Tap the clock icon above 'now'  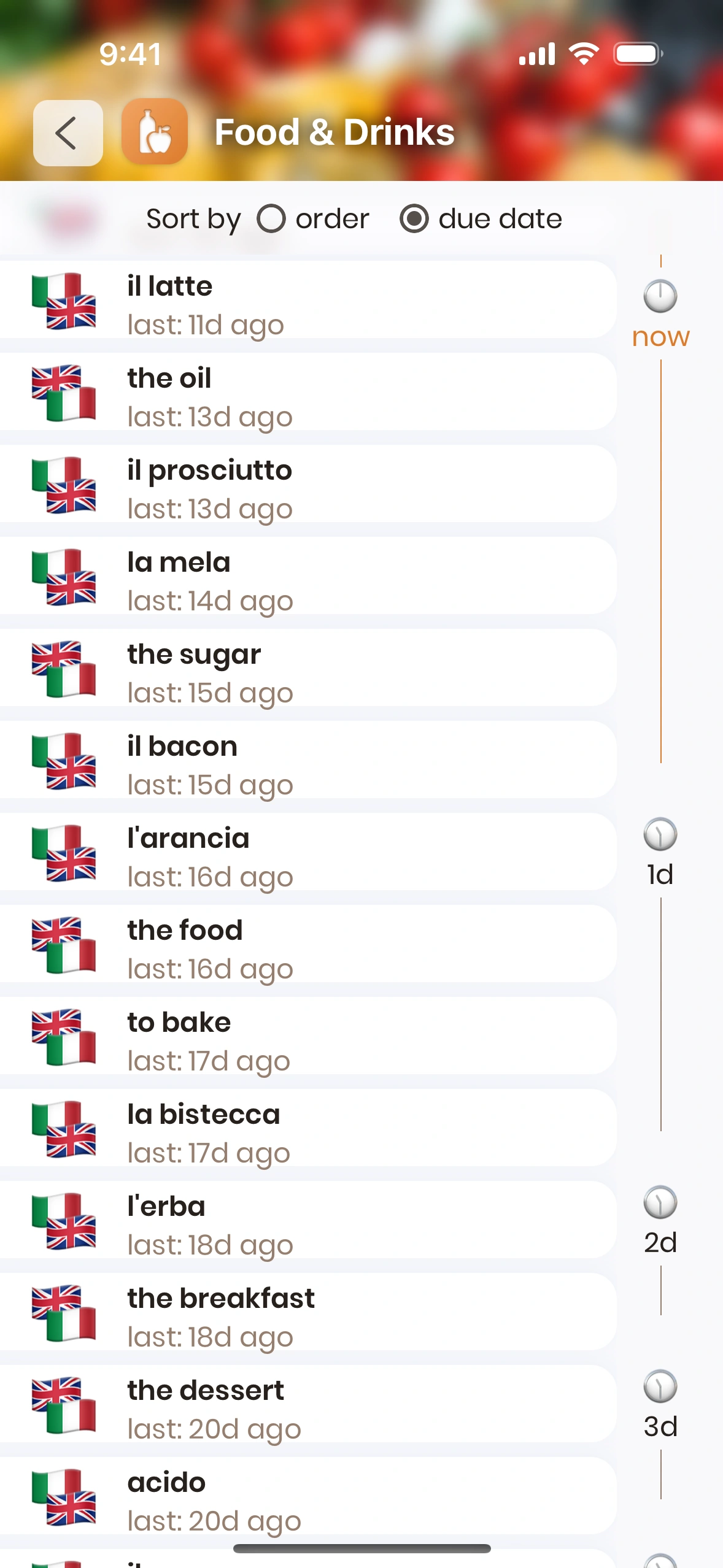[x=660, y=296]
